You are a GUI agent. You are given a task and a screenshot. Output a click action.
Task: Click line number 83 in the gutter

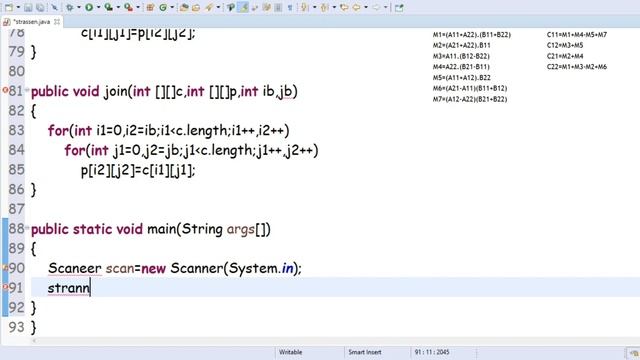pos(16,130)
